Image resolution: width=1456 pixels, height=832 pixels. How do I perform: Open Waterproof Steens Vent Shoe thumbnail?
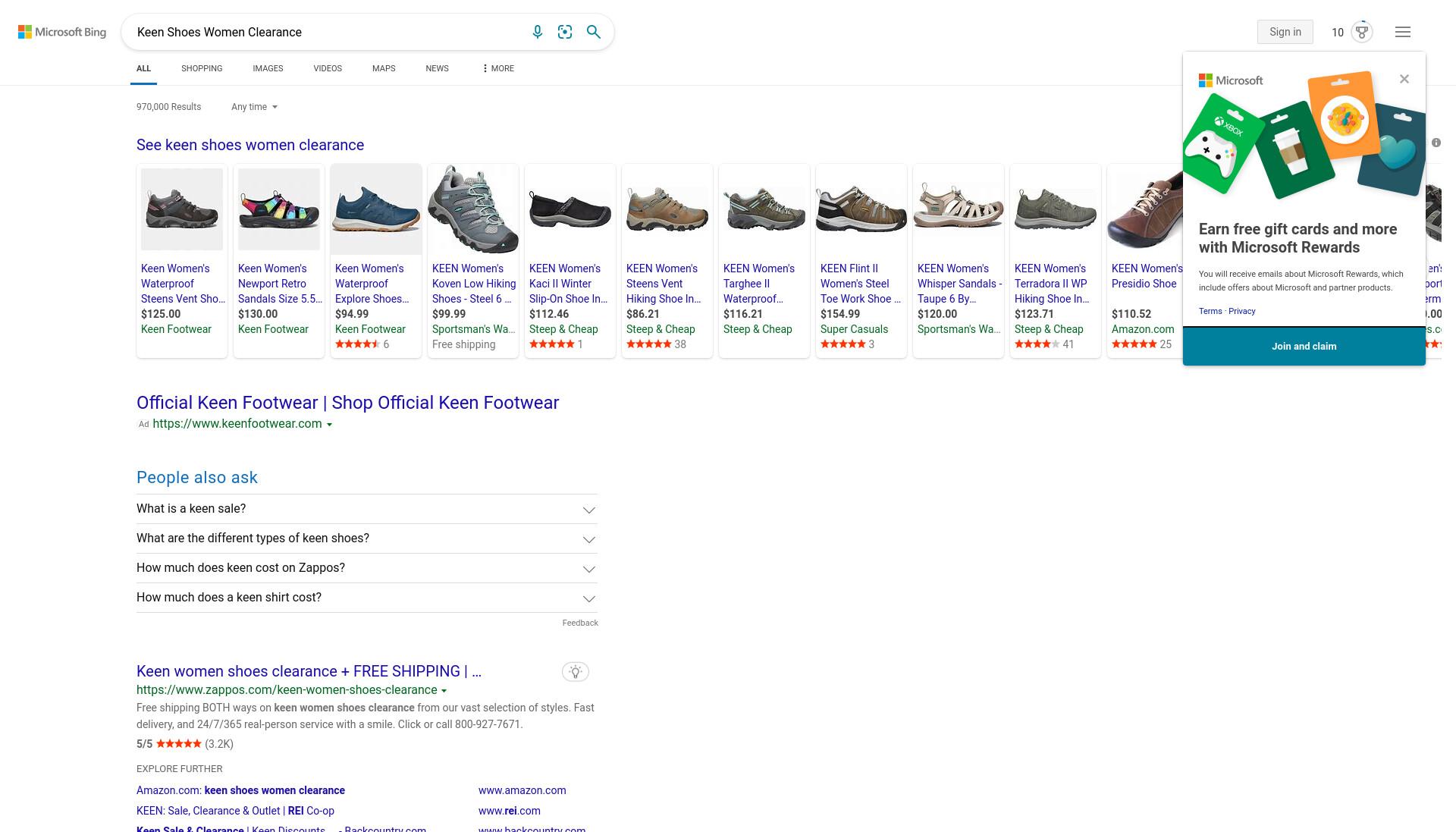182,209
